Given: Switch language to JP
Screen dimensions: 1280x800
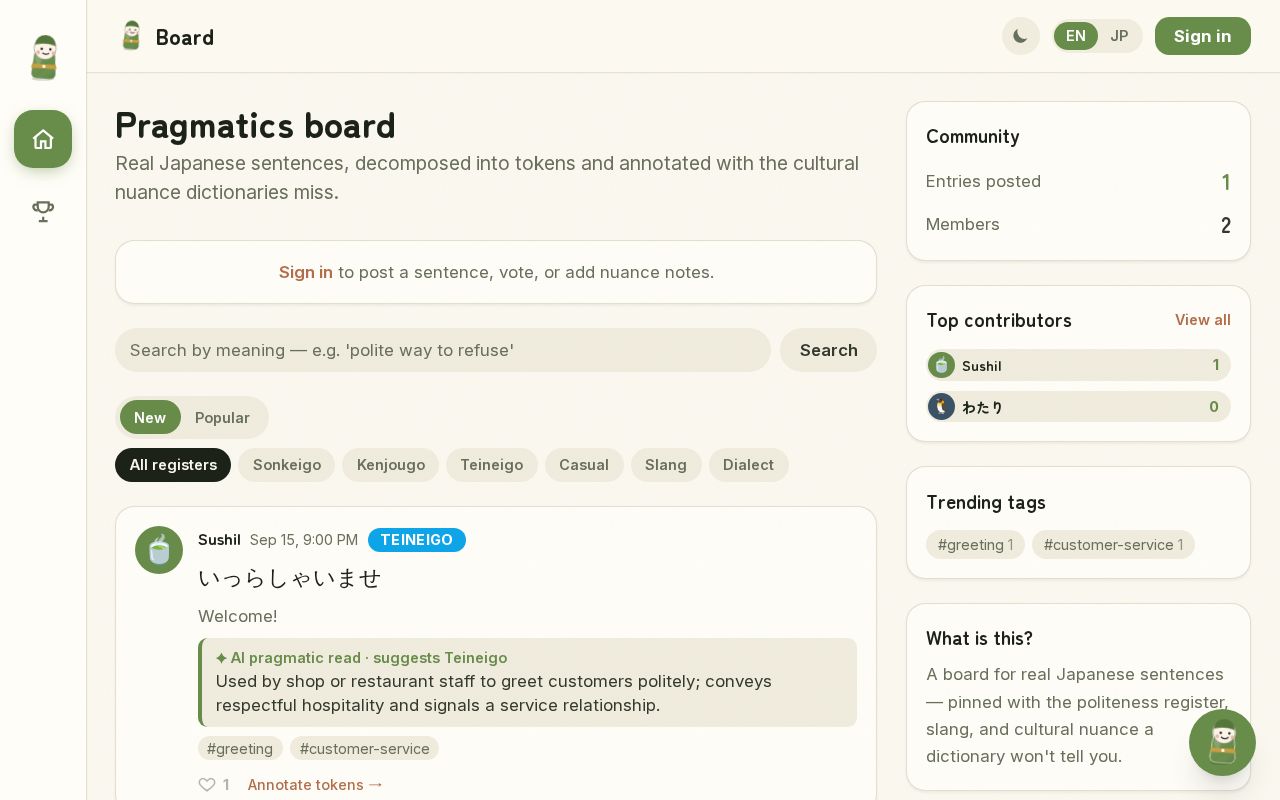Looking at the screenshot, I should tap(1119, 36).
